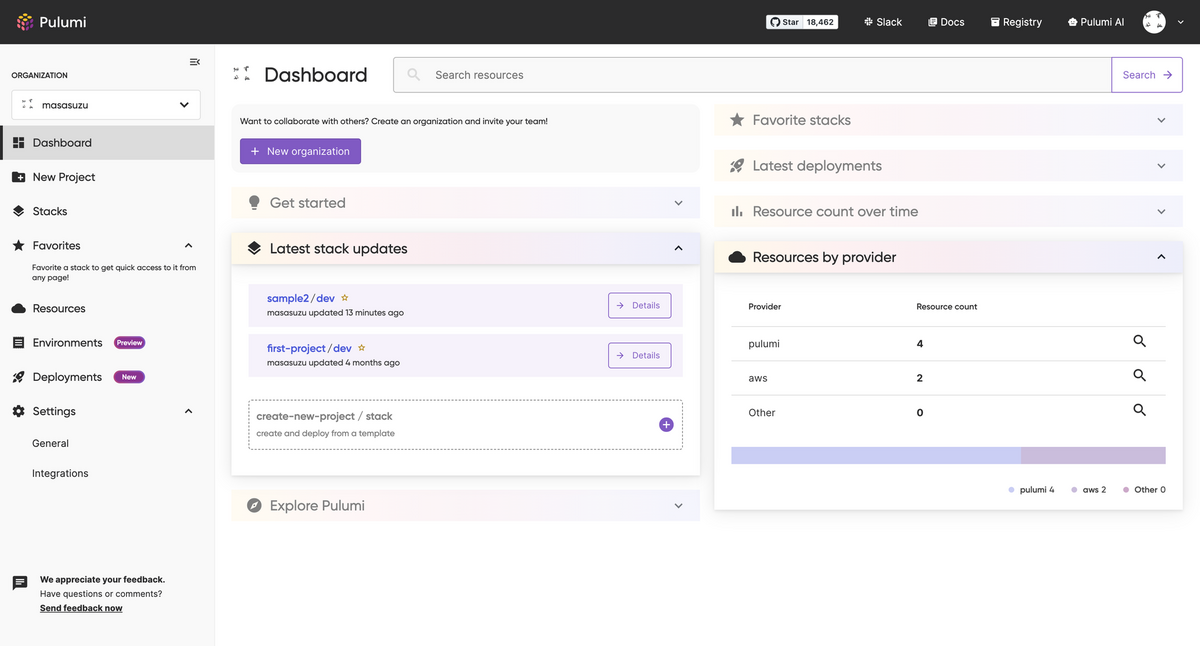Click the Explore Pulumi compass icon
This screenshot has width=1200, height=646.
(254, 506)
